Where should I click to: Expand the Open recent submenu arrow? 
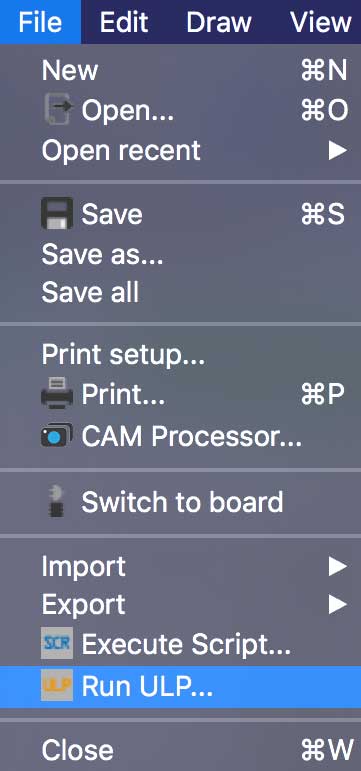338,150
